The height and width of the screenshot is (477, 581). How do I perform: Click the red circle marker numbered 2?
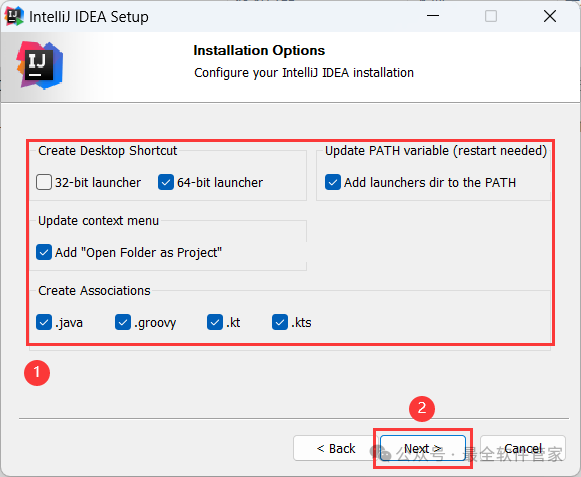(x=422, y=408)
